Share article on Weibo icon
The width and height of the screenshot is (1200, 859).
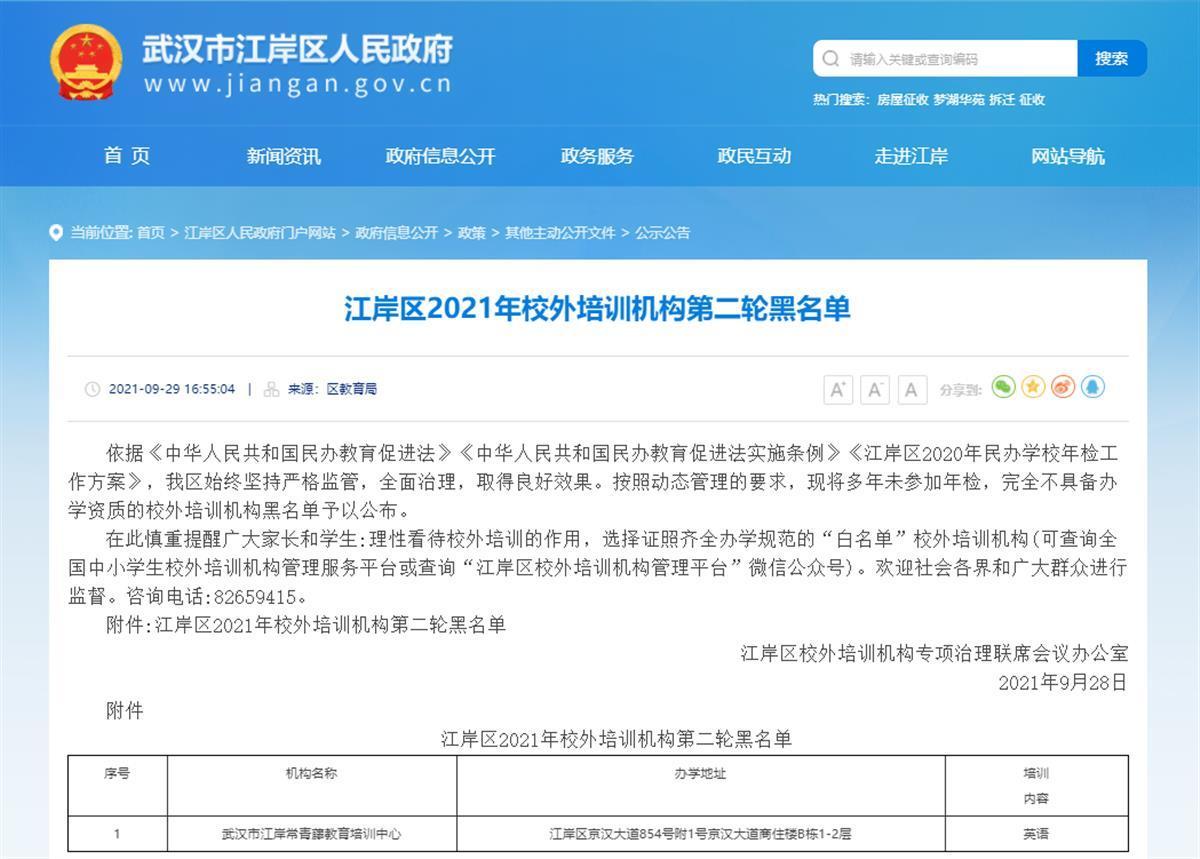1063,387
